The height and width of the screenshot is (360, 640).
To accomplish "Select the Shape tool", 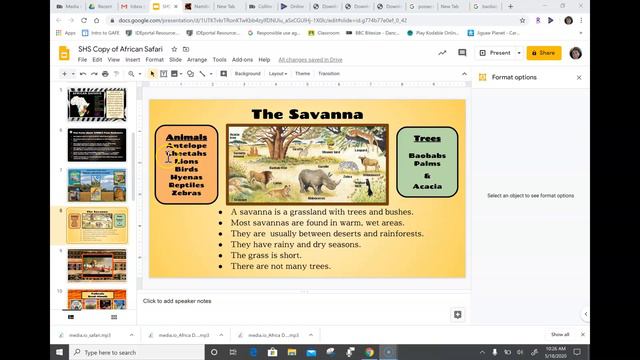I will [x=190, y=74].
